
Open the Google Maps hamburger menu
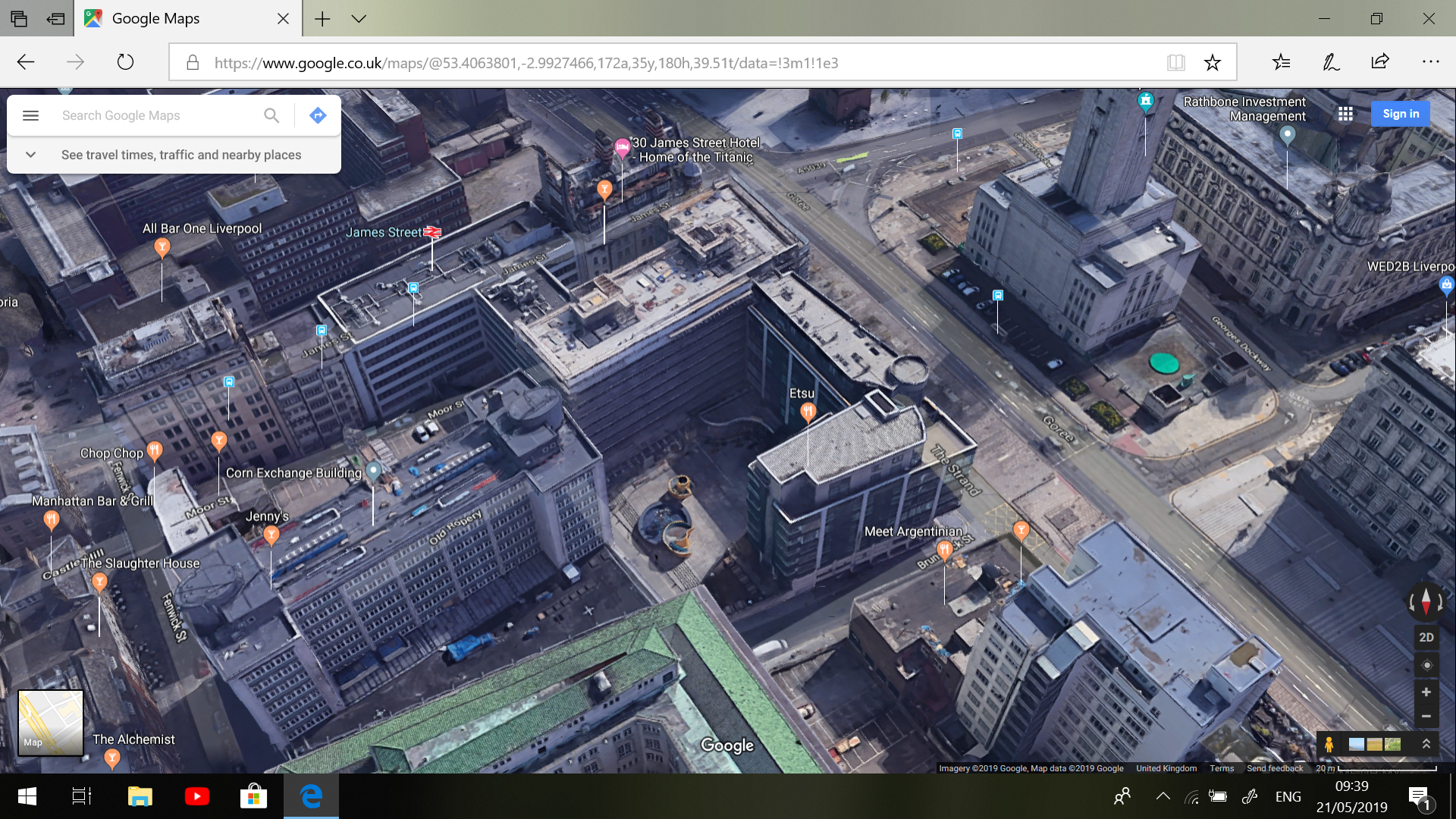pyautogui.click(x=30, y=115)
